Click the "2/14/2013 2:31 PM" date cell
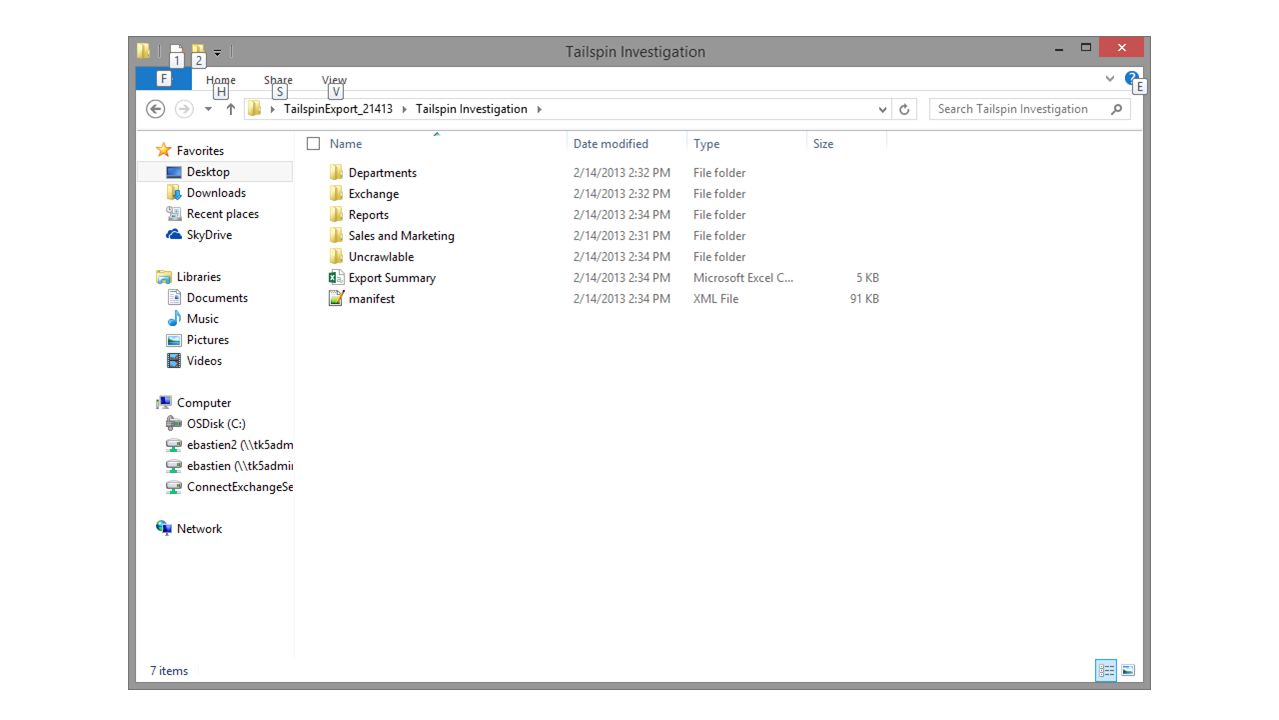Screen dimensions: 1279x720 (x=622, y=236)
